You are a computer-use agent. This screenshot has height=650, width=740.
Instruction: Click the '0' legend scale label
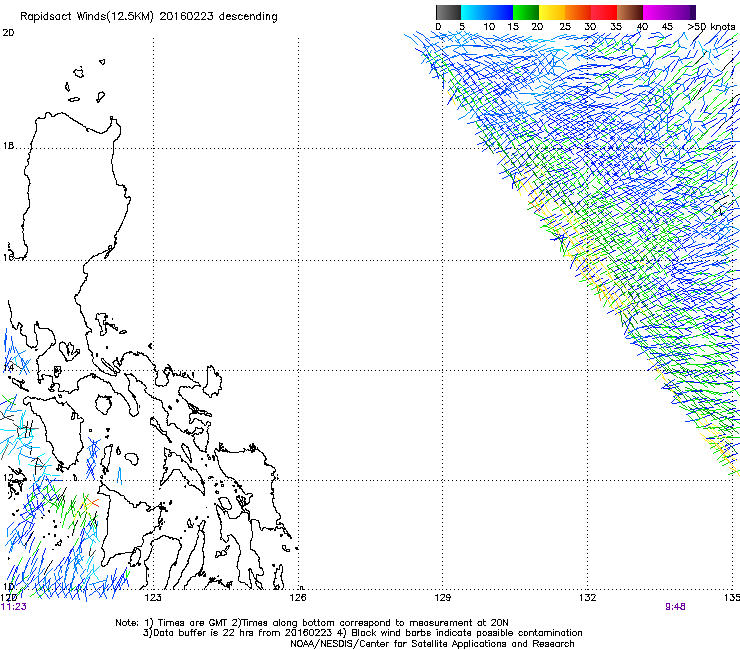(x=438, y=27)
